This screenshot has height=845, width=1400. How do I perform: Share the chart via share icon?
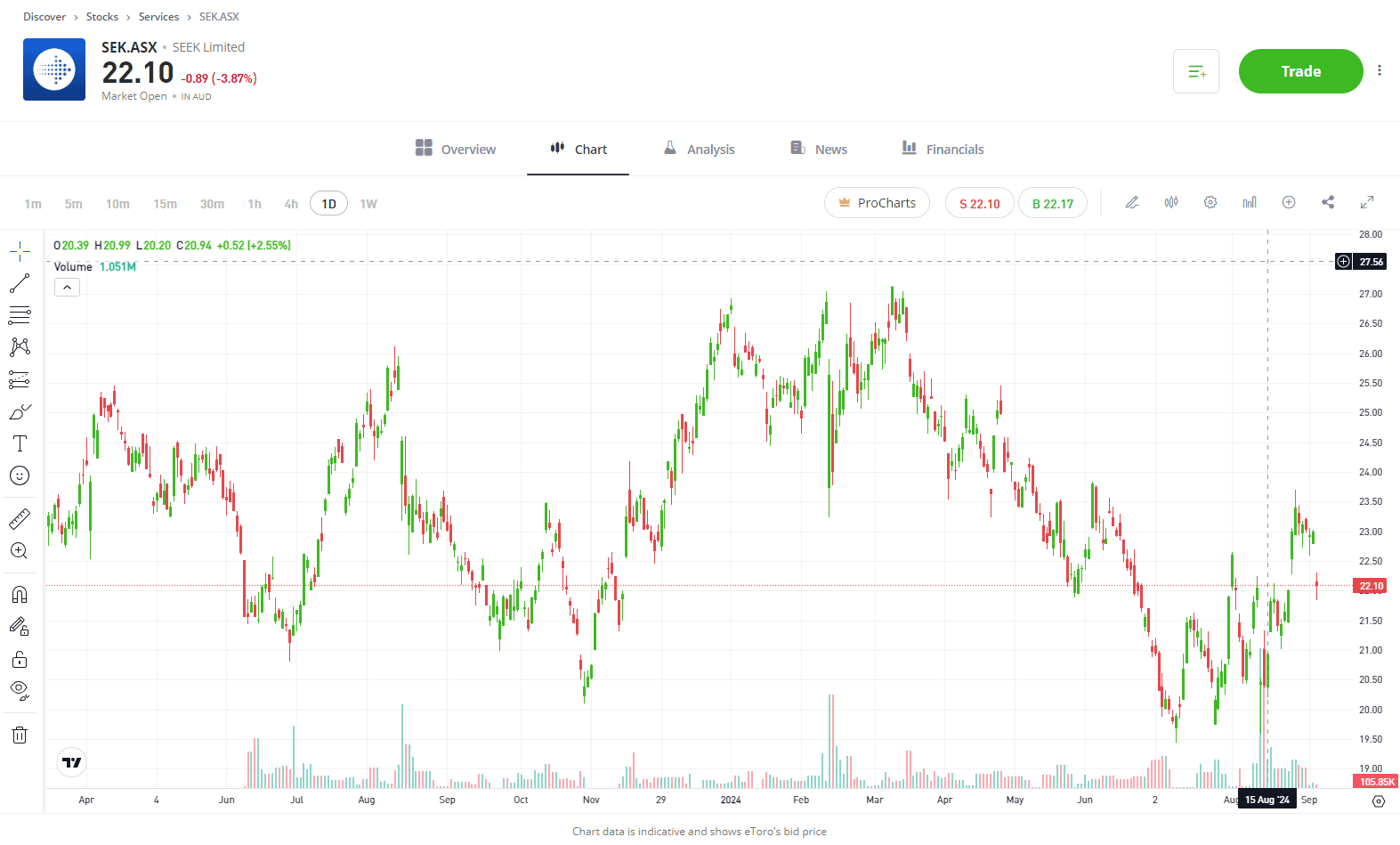click(x=1328, y=202)
